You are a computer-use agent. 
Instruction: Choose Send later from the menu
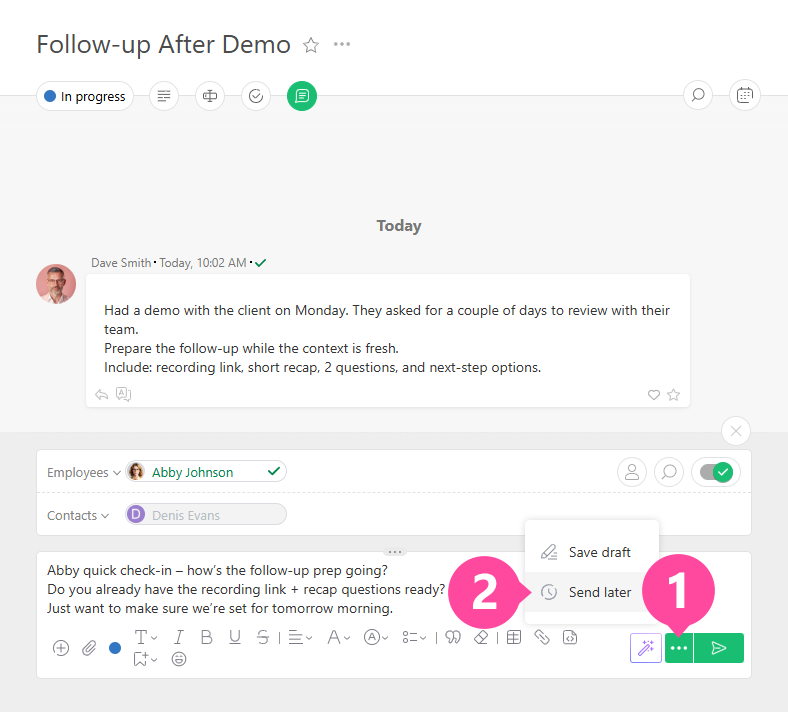(x=599, y=592)
